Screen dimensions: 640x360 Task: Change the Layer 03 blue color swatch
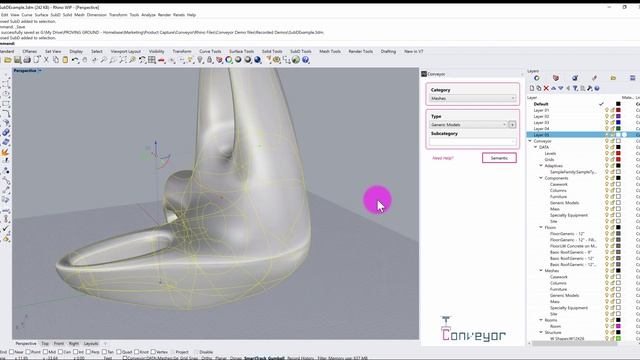point(618,122)
